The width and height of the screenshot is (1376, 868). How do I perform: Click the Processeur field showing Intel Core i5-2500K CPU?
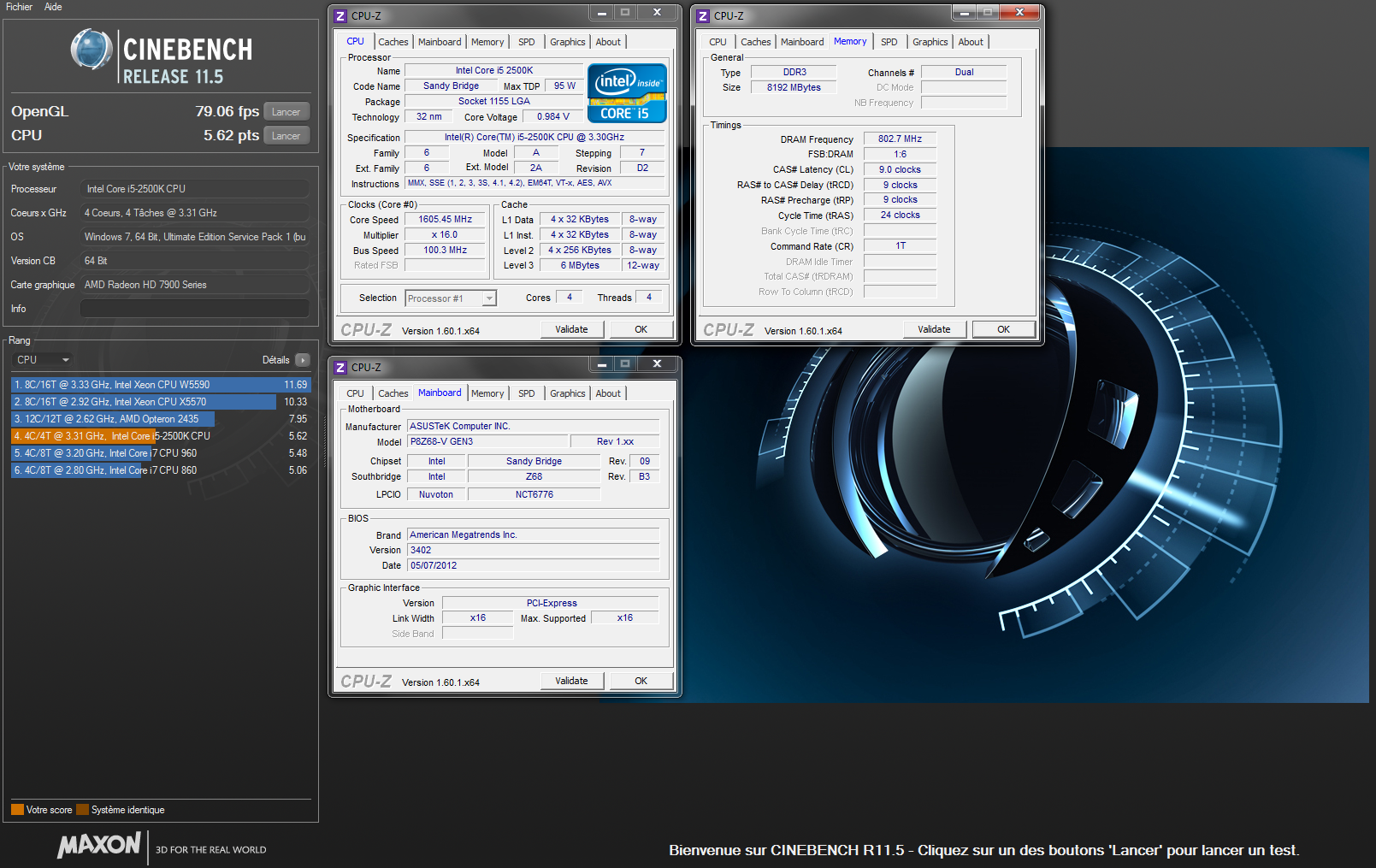(195, 189)
